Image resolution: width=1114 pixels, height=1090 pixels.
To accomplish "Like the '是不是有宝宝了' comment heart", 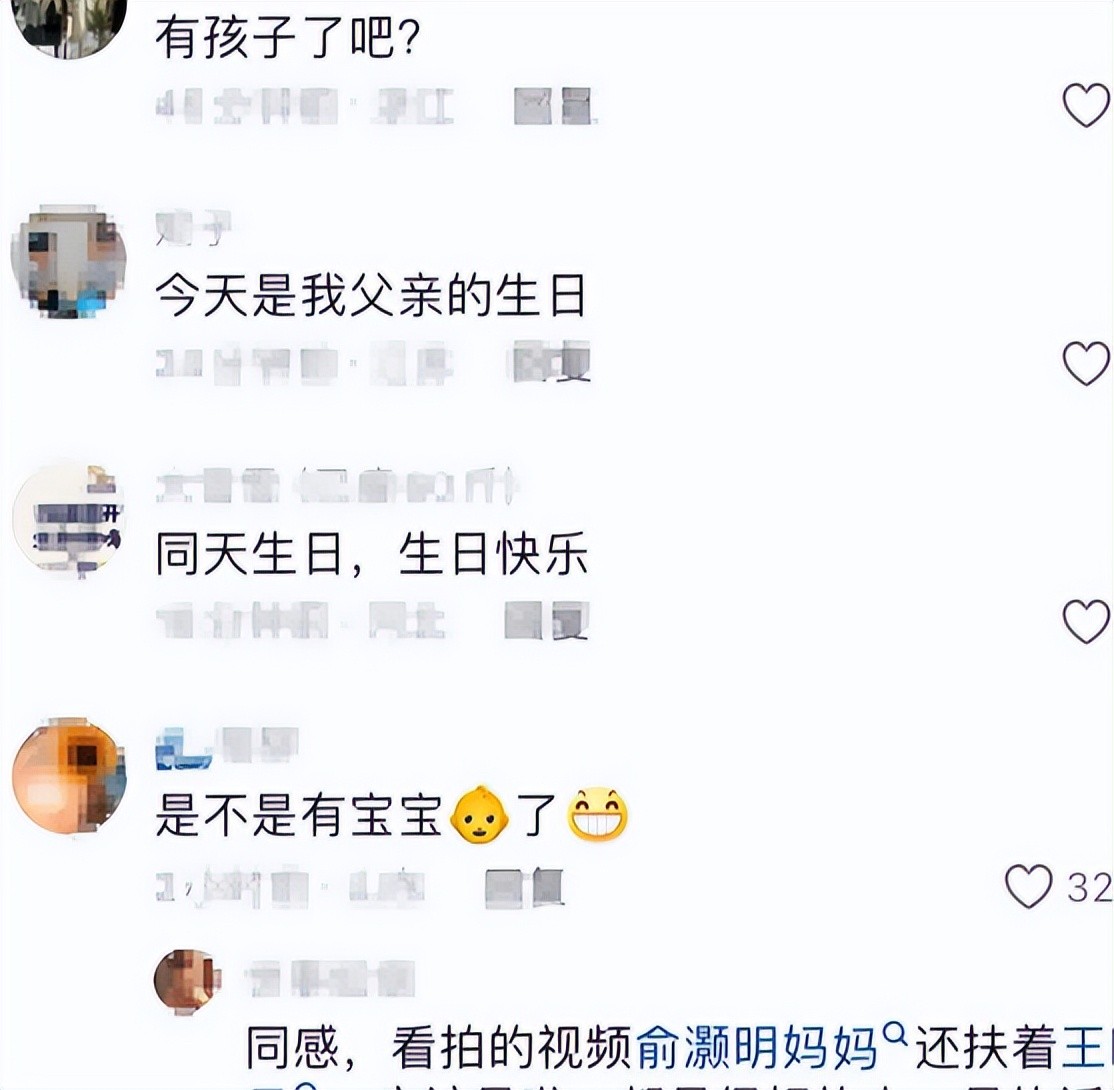I will coord(1028,886).
